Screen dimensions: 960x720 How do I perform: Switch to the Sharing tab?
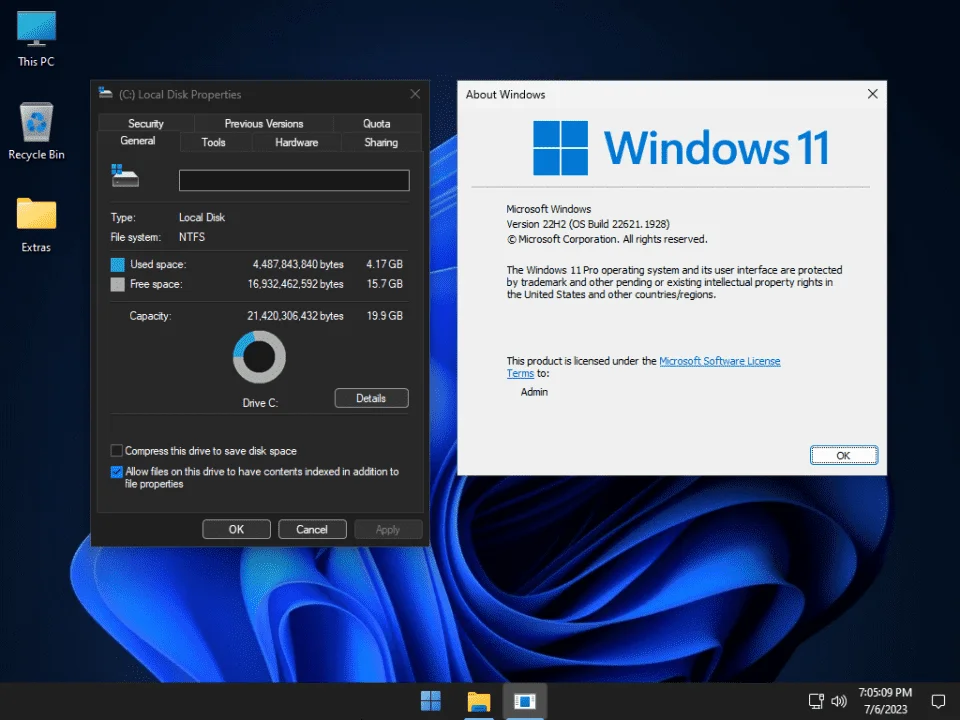coord(381,142)
